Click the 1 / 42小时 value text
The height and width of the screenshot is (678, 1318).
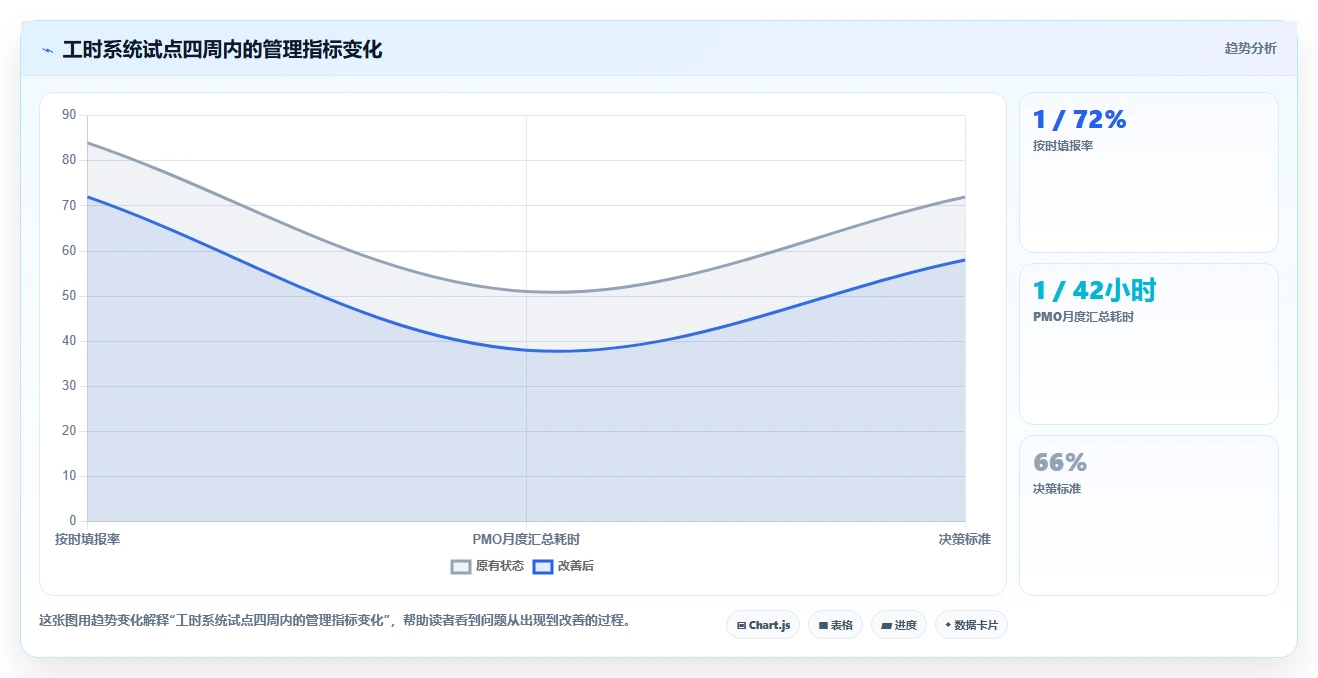pos(1094,291)
